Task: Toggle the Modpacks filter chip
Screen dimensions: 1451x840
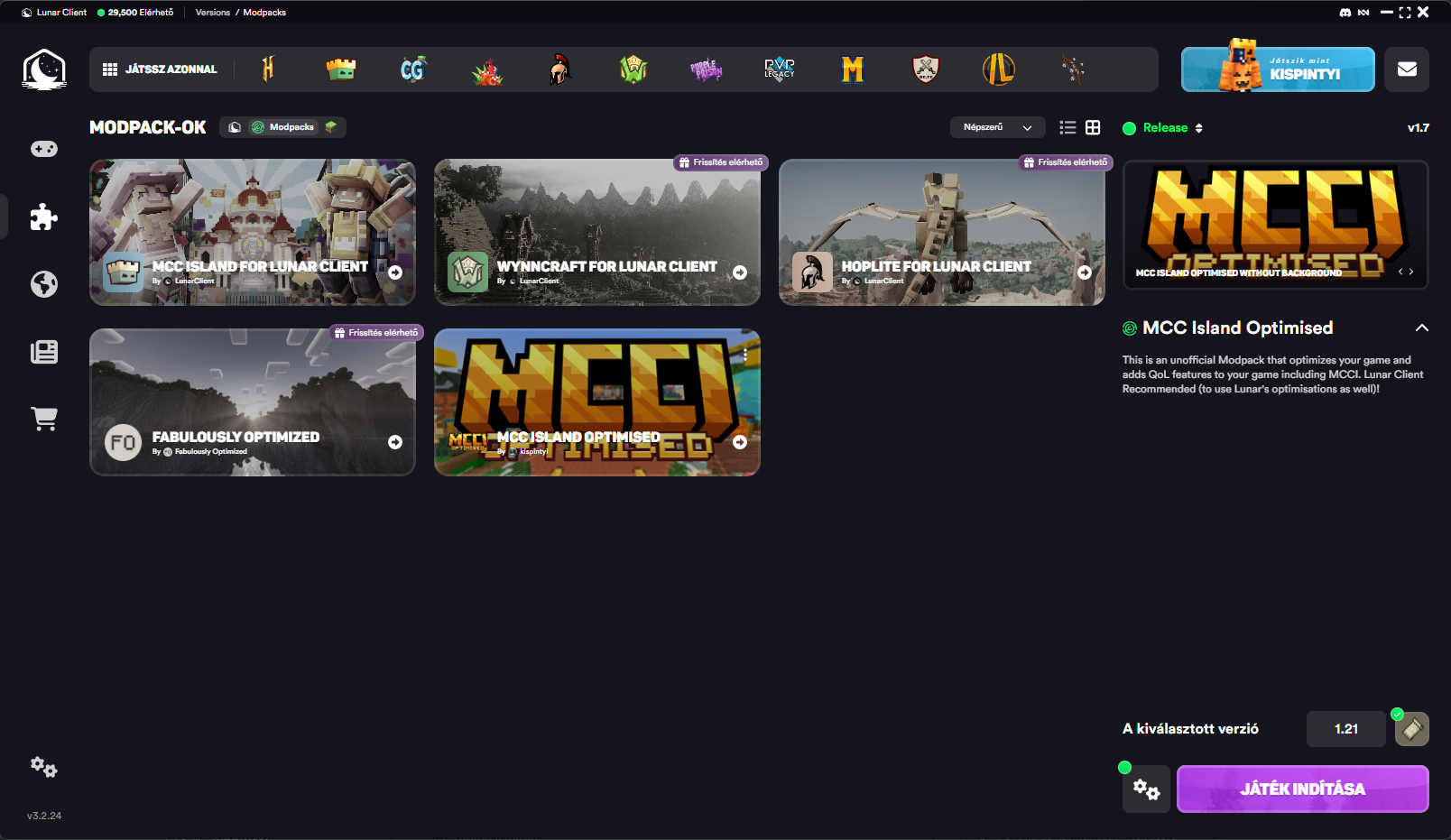Action: pyautogui.click(x=283, y=127)
